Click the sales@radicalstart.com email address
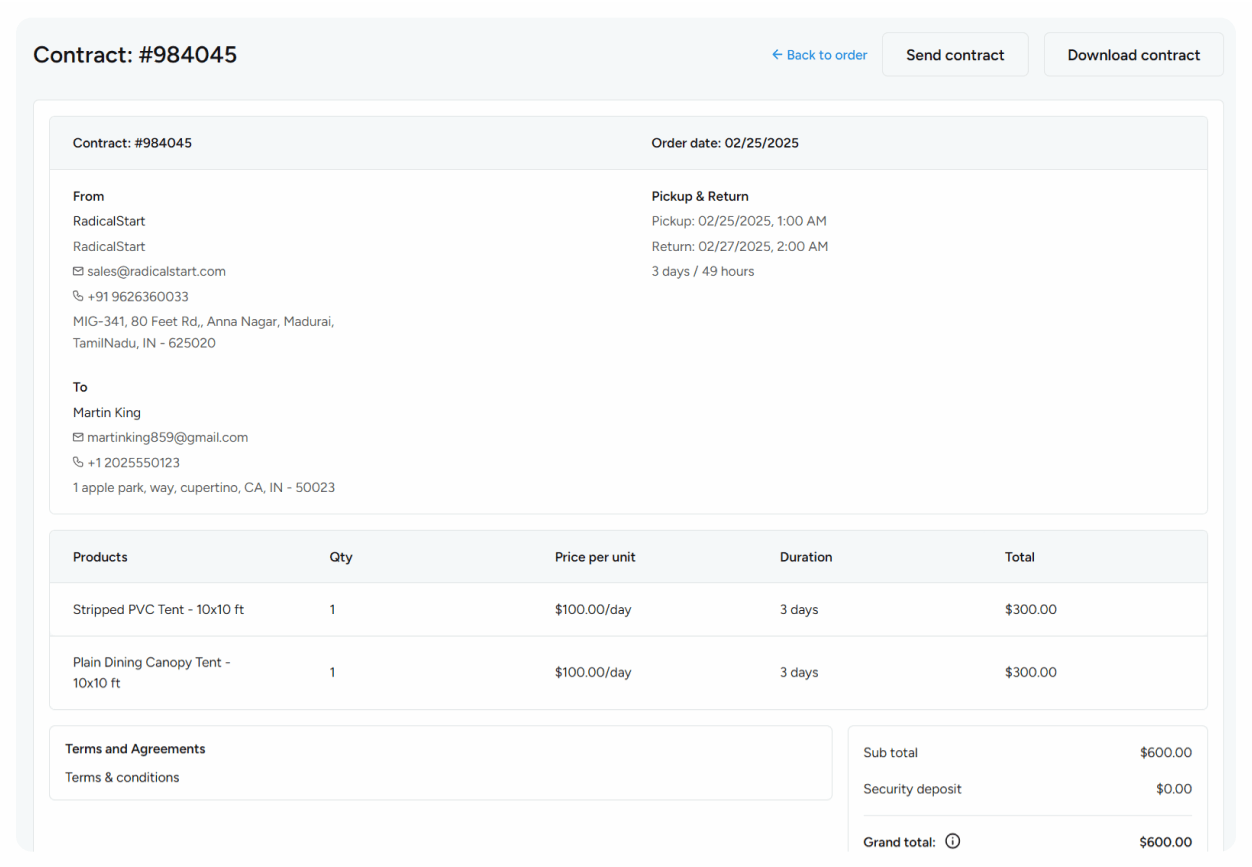 click(x=156, y=271)
